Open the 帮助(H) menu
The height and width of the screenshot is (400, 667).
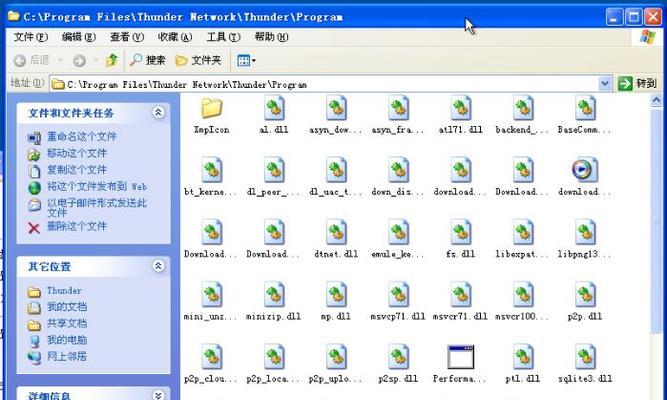[x=271, y=37]
